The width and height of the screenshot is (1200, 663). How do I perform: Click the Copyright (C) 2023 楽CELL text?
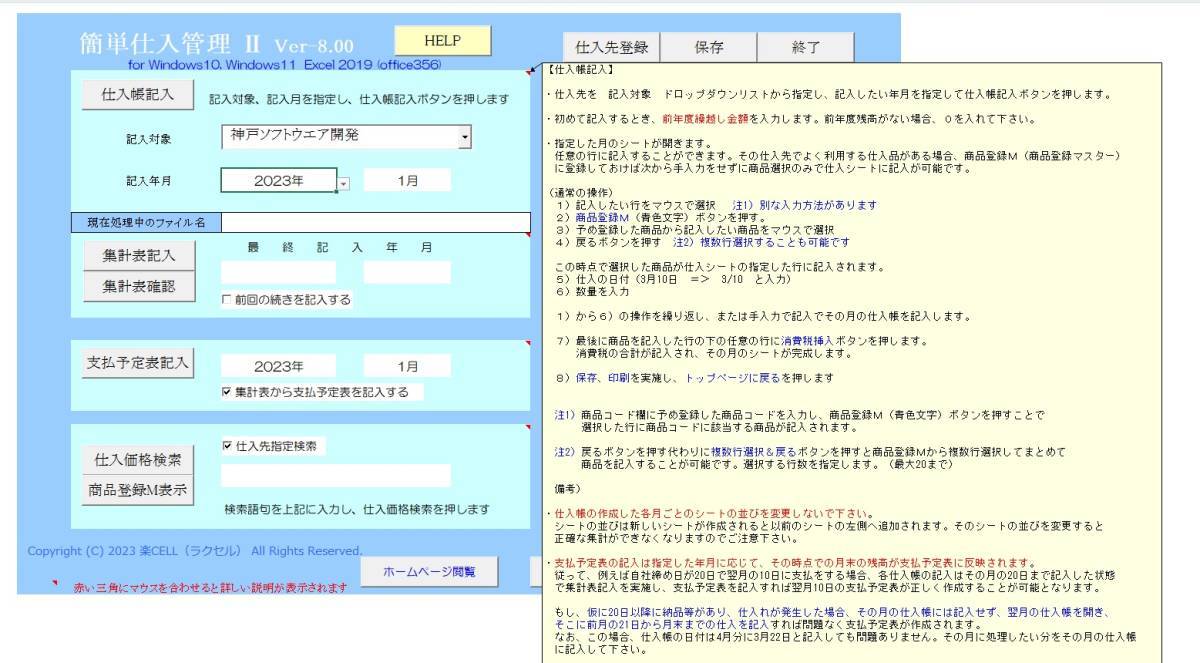pyautogui.click(x=195, y=551)
